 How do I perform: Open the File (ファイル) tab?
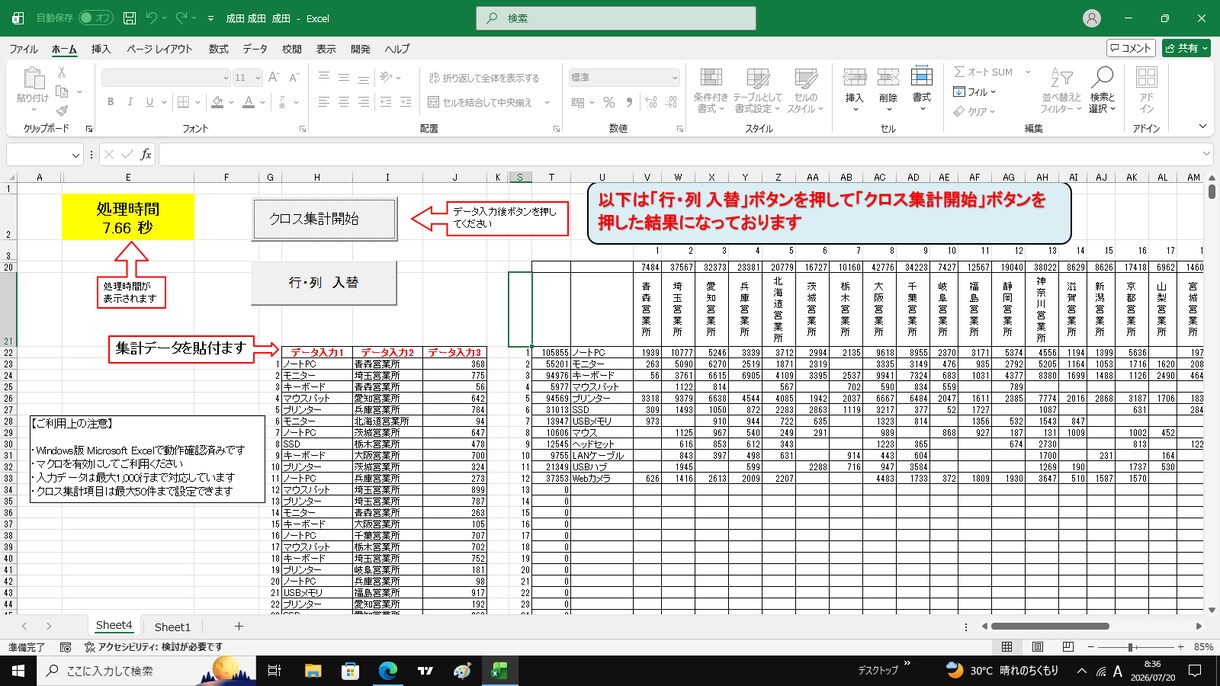tap(23, 49)
